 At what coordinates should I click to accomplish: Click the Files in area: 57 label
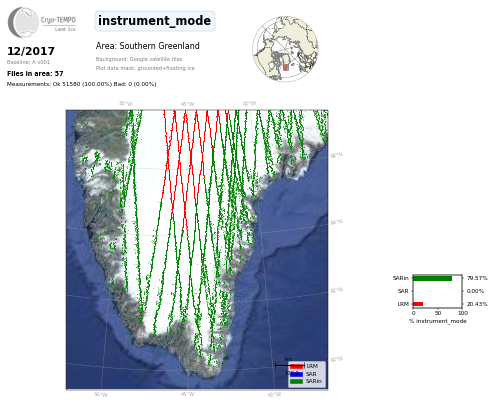(x=35, y=74)
